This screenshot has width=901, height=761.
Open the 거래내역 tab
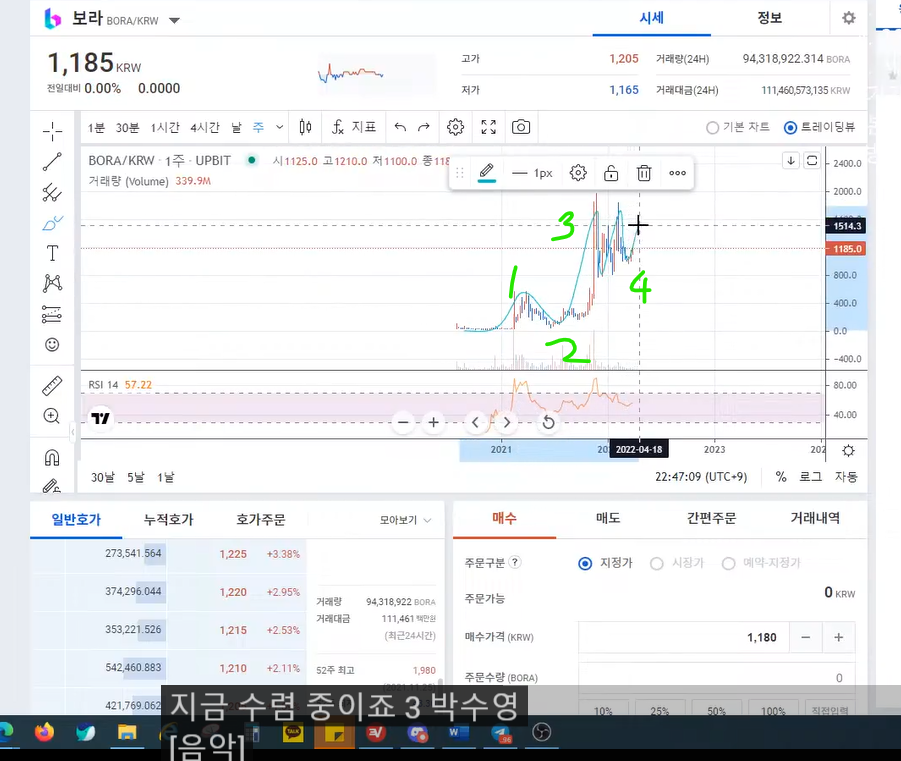[x=815, y=518]
